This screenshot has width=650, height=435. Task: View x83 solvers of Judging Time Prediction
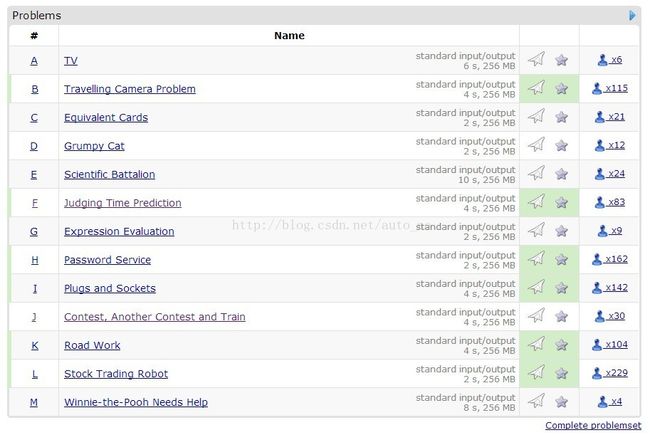610,202
